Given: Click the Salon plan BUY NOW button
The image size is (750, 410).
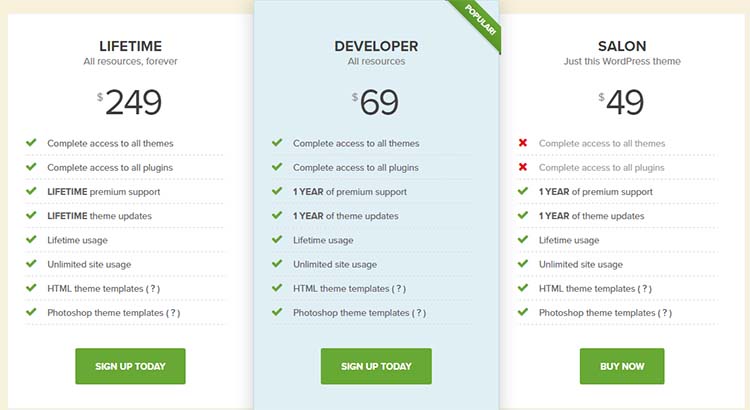Looking at the screenshot, I should (622, 366).
